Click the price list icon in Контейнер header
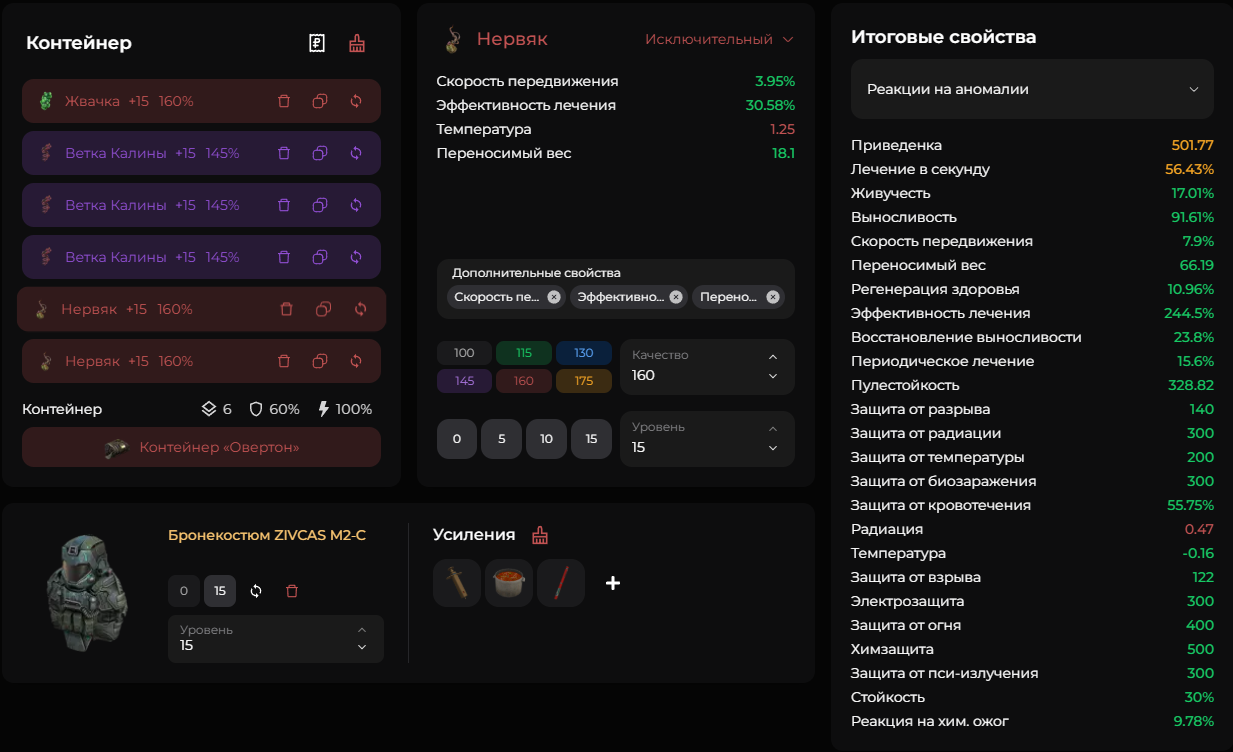Screen dimensions: 1233x752 317,43
